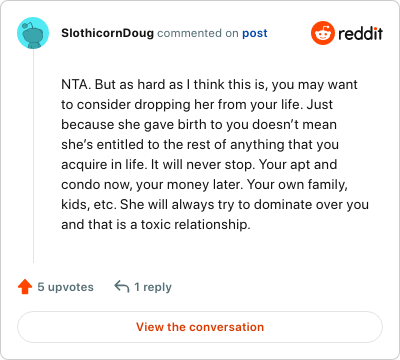The image size is (400, 360).
Task: Click the line starting "acquire in life"
Action: 199,164
